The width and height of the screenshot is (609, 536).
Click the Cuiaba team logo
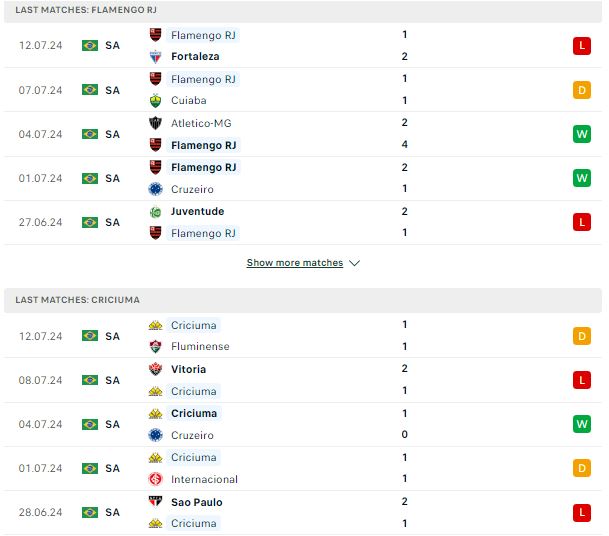click(x=155, y=101)
